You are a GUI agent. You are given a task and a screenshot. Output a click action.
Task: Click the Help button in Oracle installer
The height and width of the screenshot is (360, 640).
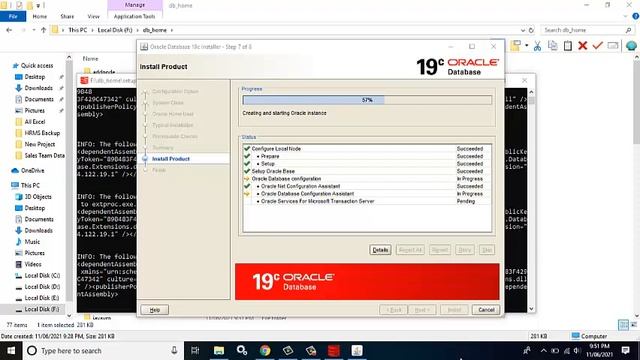click(x=154, y=310)
